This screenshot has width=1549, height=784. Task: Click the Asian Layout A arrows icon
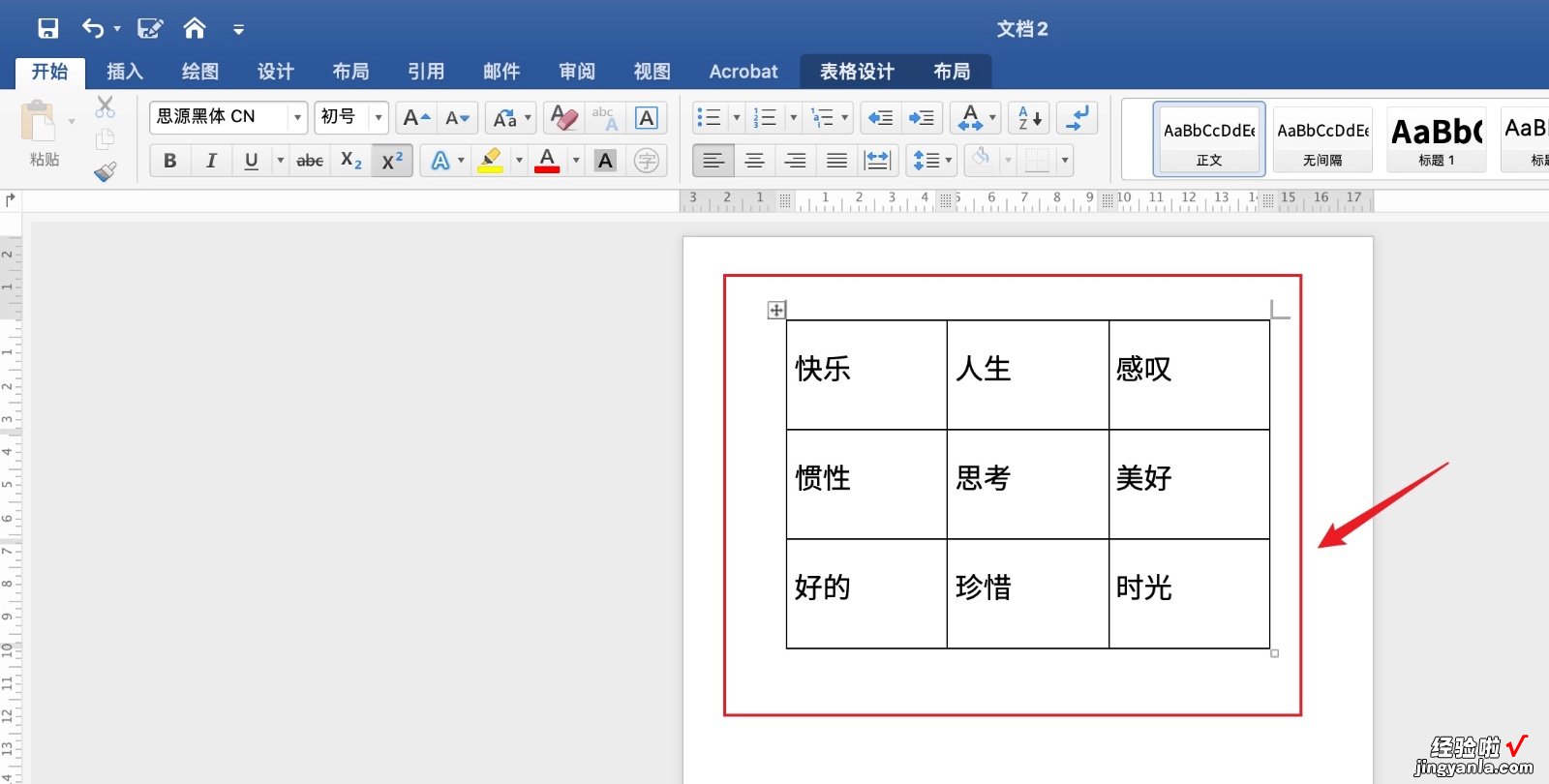click(x=970, y=118)
